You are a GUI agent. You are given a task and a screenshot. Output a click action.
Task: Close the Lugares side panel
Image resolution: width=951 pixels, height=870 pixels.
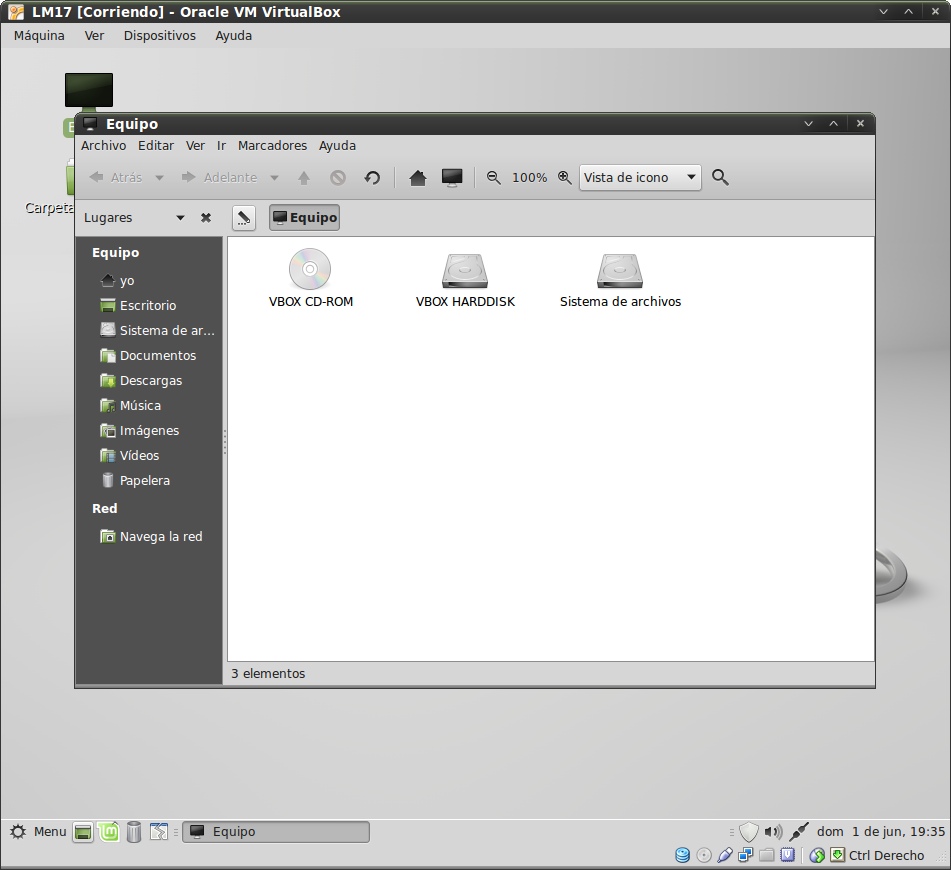click(x=206, y=218)
